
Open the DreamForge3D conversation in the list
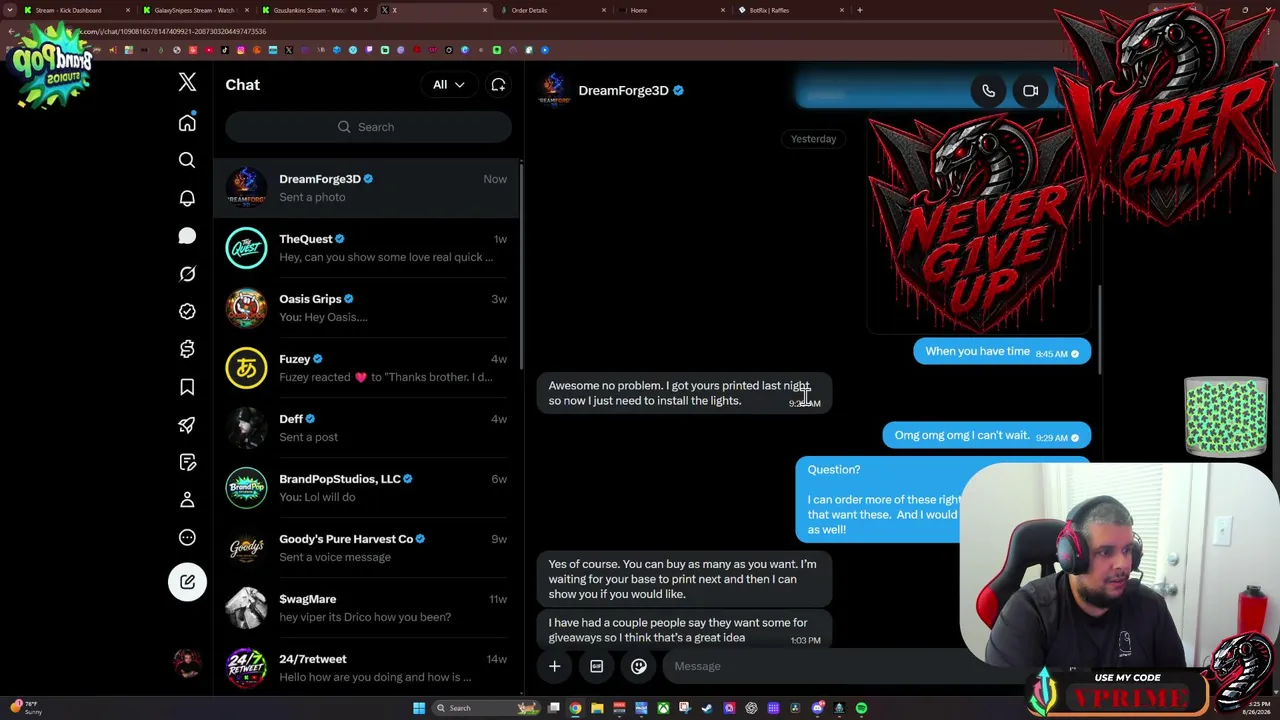click(368, 188)
